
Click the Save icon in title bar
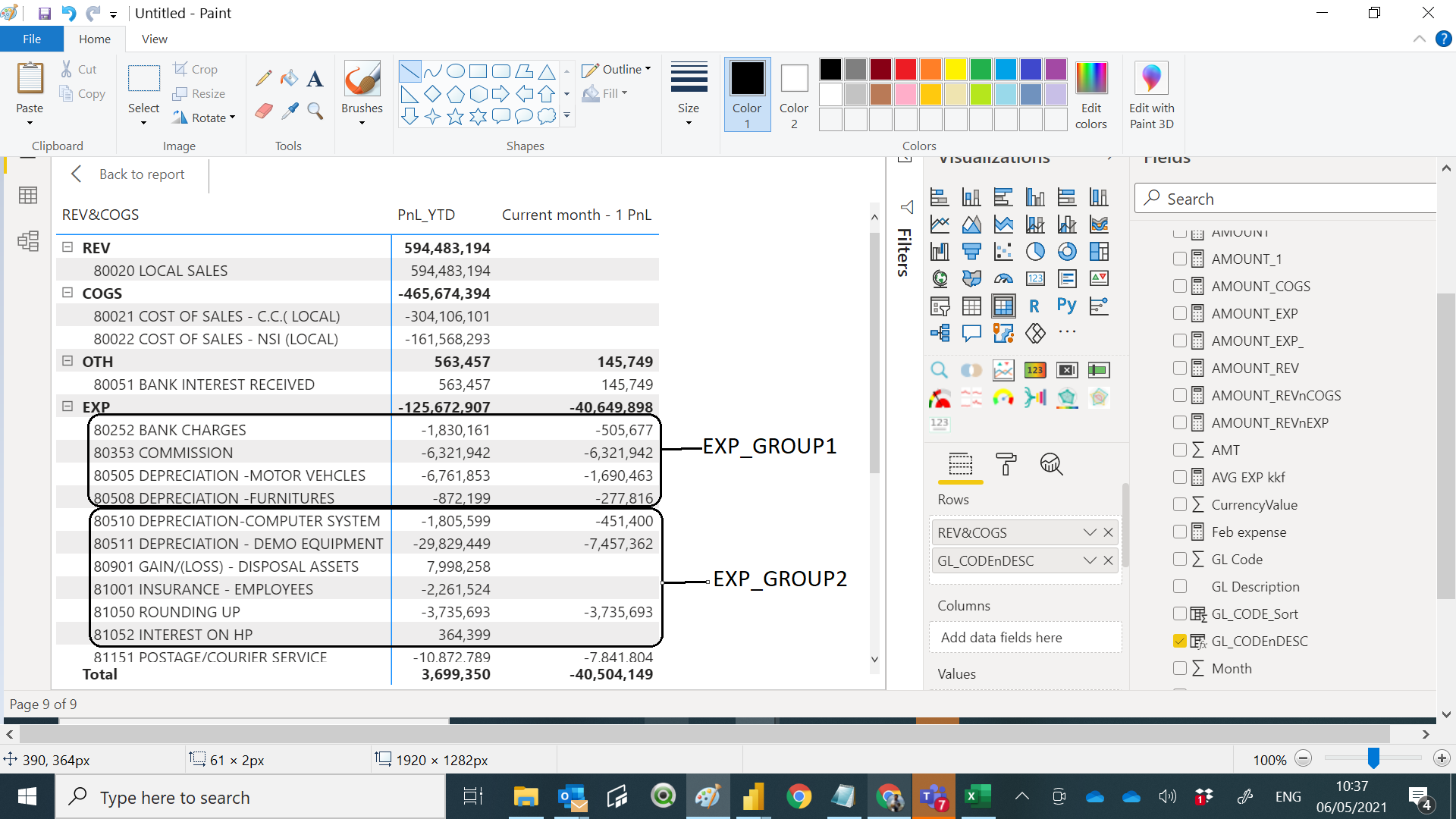pos(44,13)
